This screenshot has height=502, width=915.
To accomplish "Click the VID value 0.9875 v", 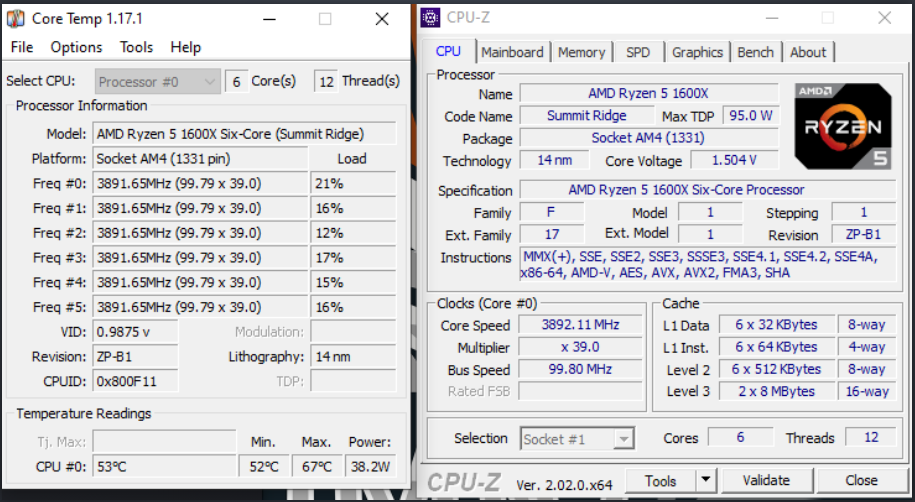I will (x=135, y=332).
